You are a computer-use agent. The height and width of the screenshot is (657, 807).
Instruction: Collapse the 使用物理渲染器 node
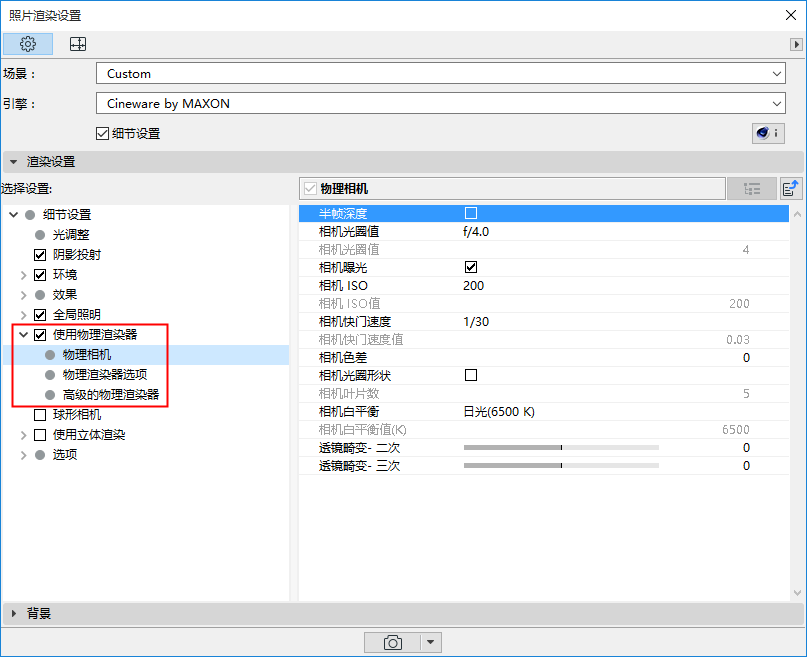point(24,335)
